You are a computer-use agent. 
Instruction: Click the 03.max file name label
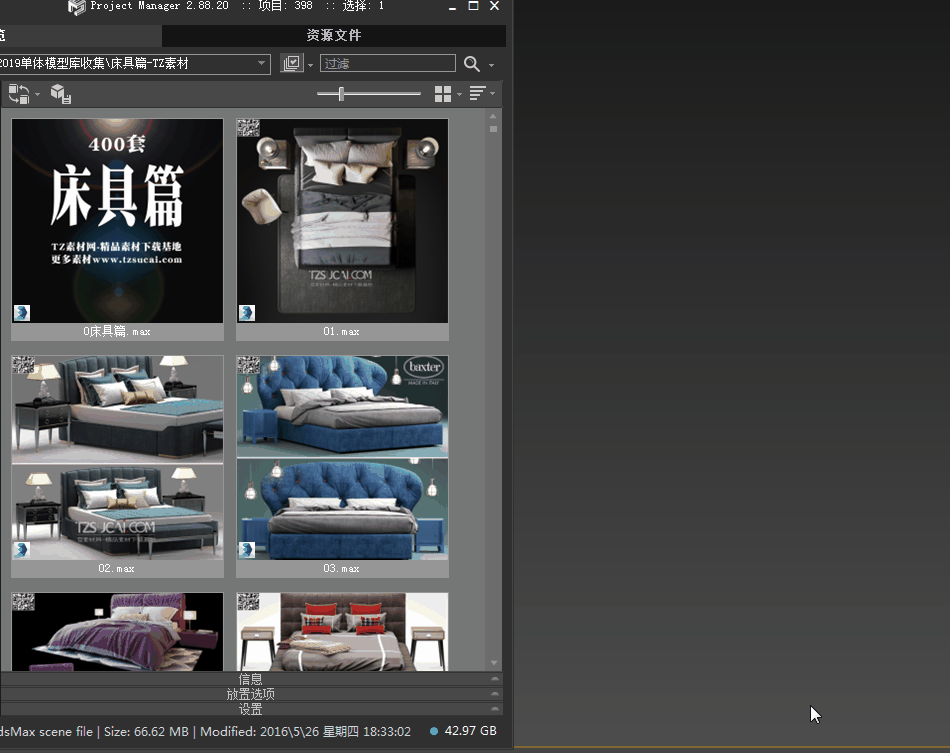pyautogui.click(x=341, y=568)
